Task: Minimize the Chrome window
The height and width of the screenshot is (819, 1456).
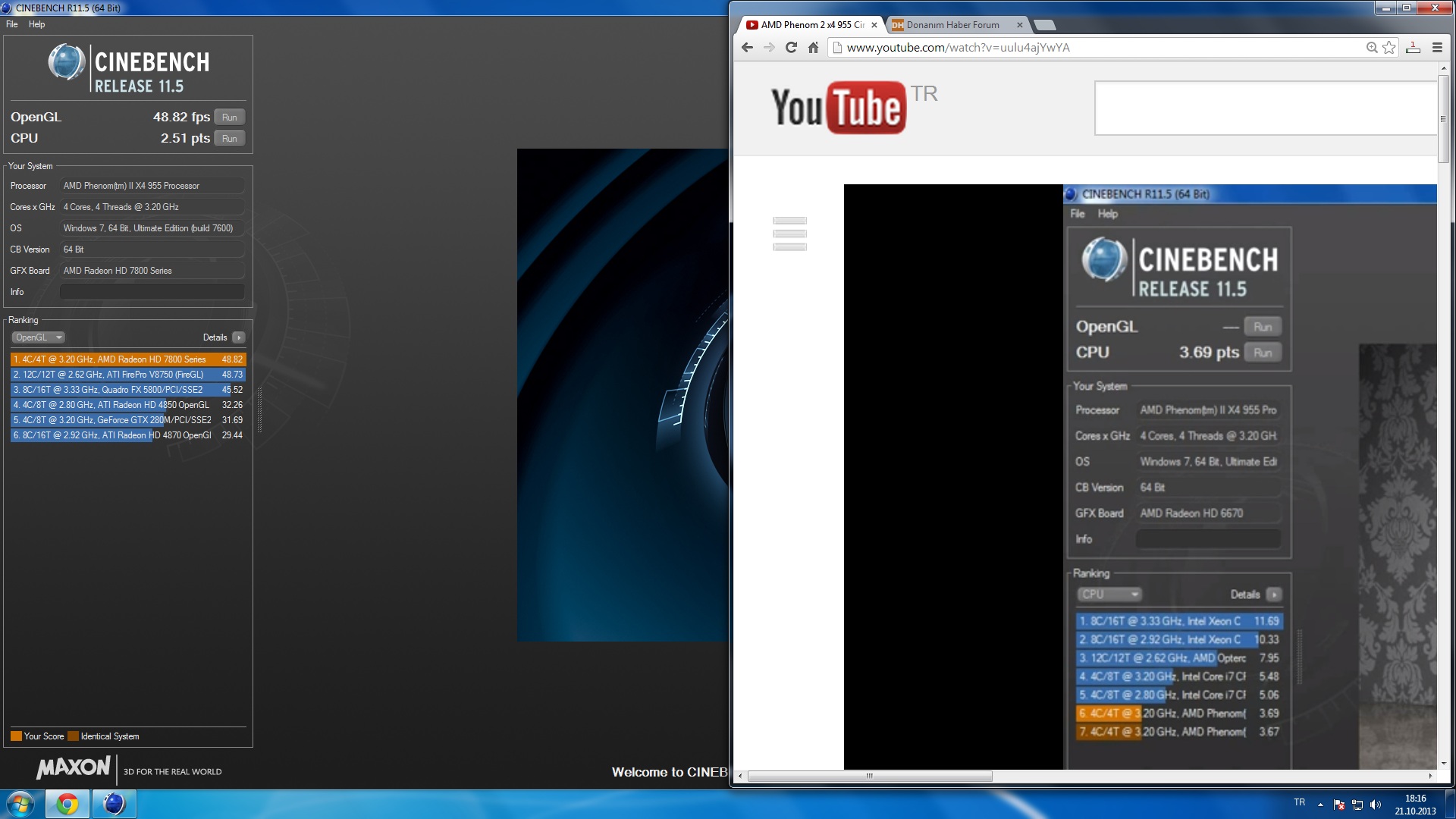Action: 1386,8
